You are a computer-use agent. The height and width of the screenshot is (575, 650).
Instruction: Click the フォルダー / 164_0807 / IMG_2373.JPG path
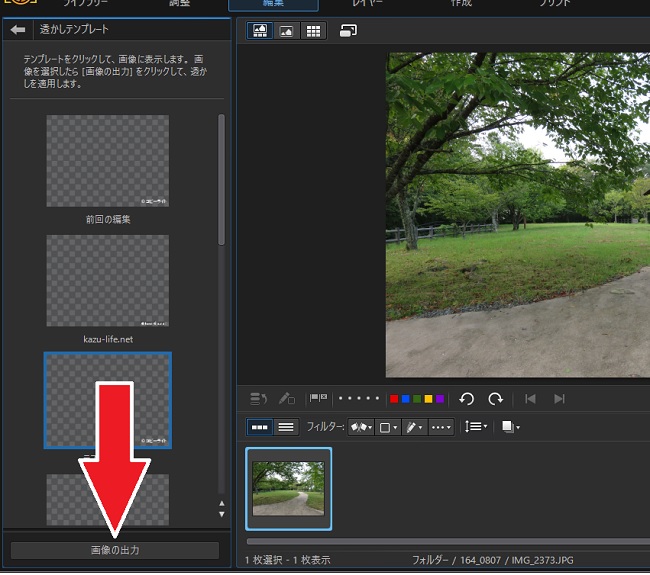493,560
